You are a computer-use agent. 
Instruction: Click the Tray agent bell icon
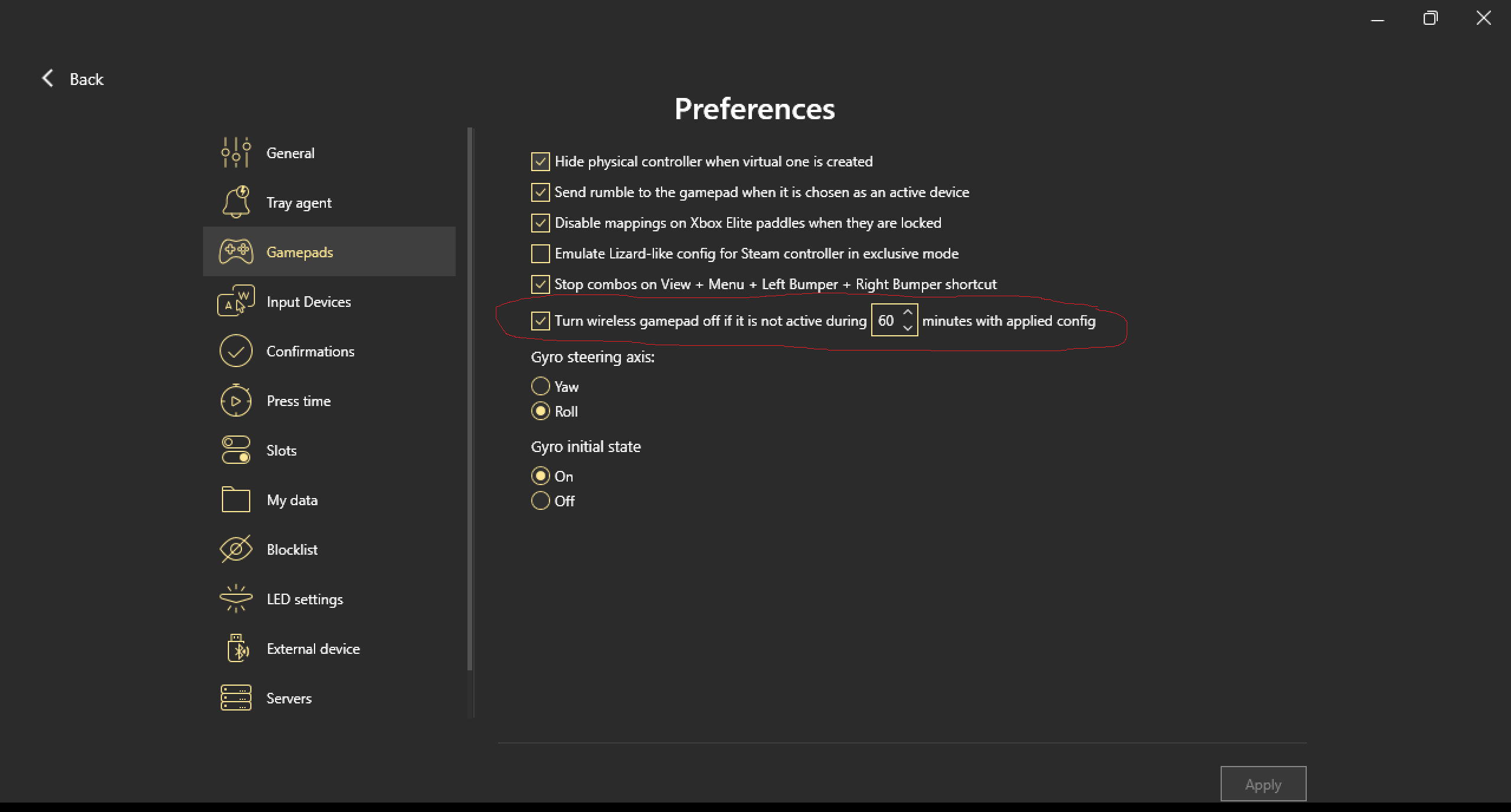click(236, 202)
